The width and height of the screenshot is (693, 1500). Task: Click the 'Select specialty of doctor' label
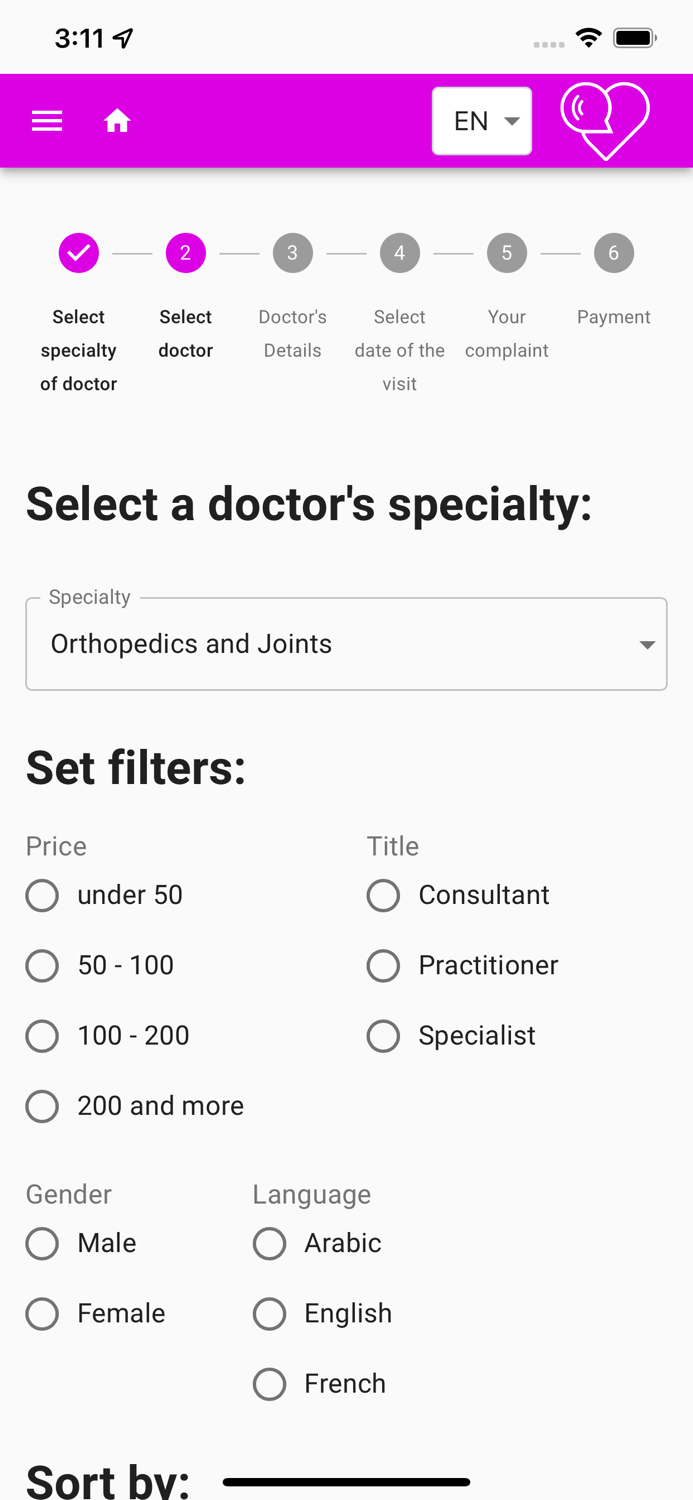[78, 350]
